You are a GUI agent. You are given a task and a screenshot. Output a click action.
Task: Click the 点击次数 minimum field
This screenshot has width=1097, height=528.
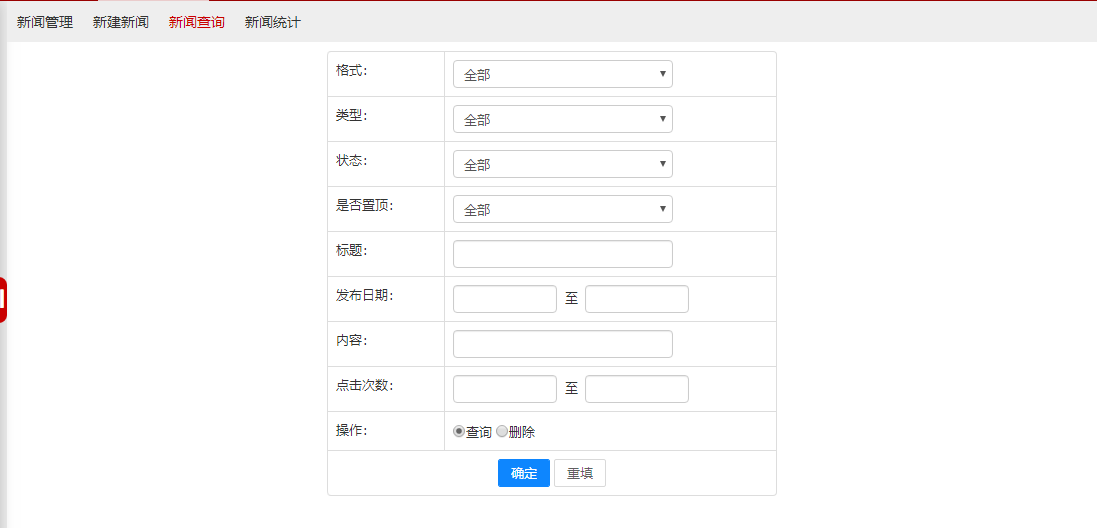point(505,389)
